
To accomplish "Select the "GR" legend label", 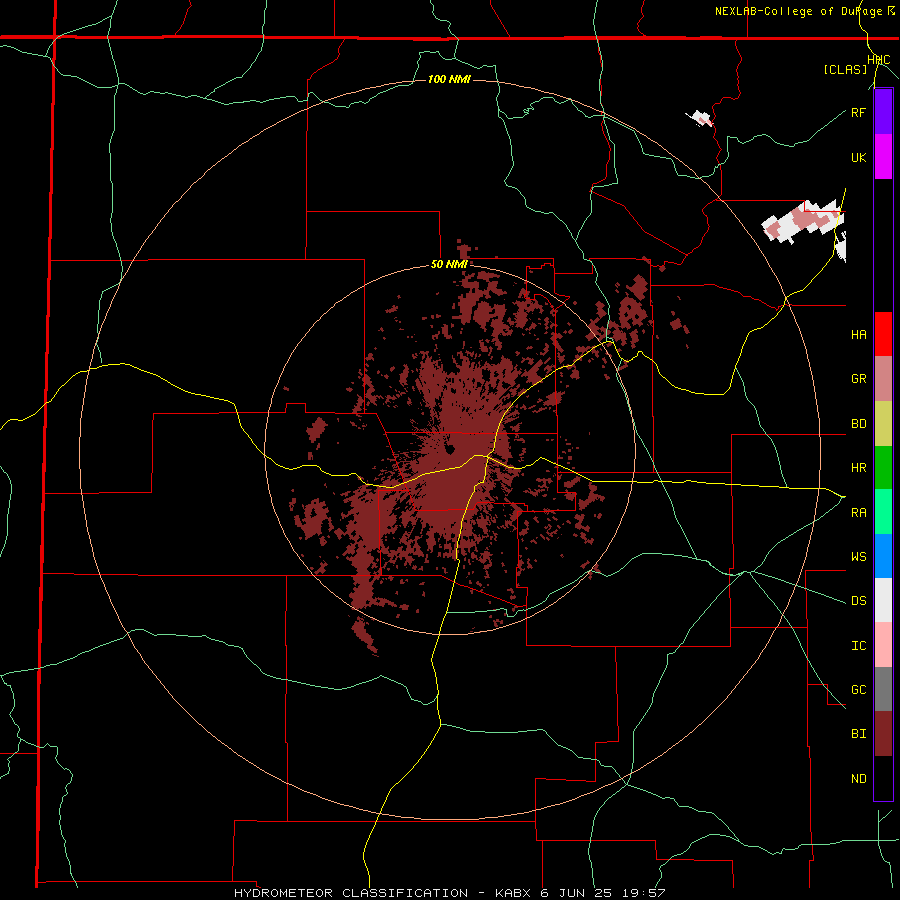I will (x=858, y=379).
